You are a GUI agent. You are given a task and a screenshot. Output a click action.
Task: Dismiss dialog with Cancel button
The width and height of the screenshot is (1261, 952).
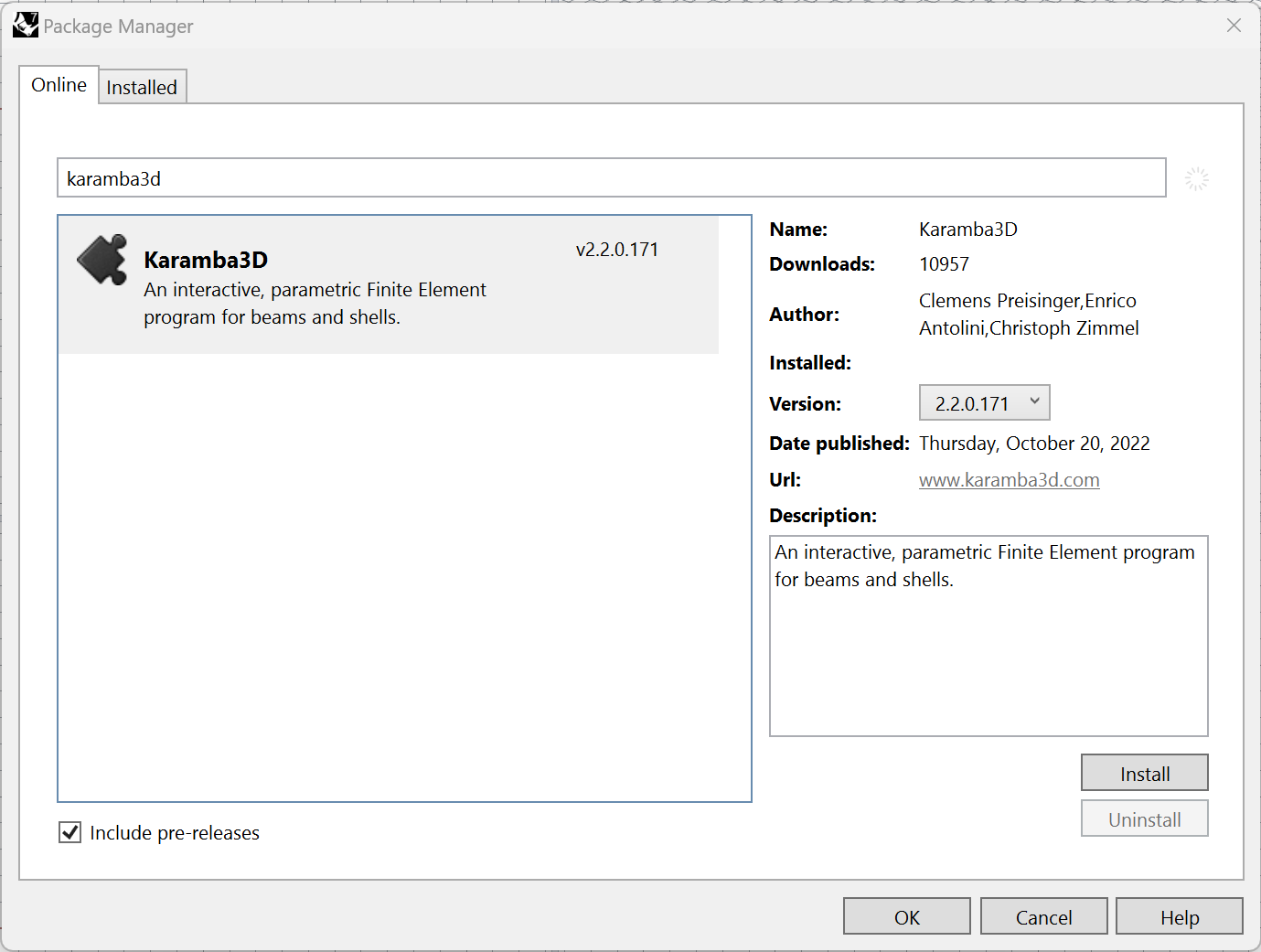[1043, 917]
